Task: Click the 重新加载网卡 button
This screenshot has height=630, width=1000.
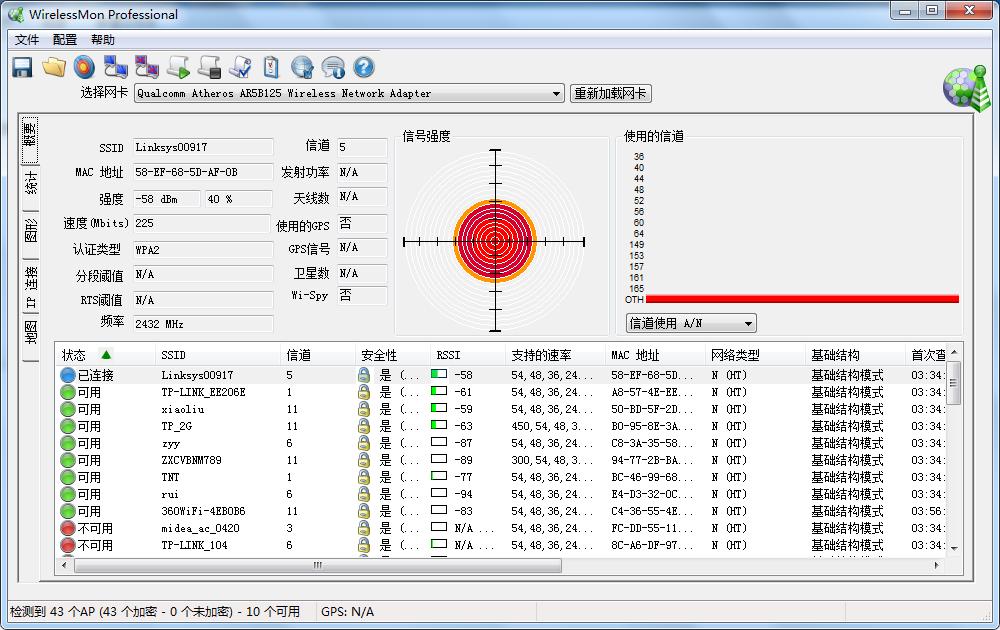Action: pos(610,94)
